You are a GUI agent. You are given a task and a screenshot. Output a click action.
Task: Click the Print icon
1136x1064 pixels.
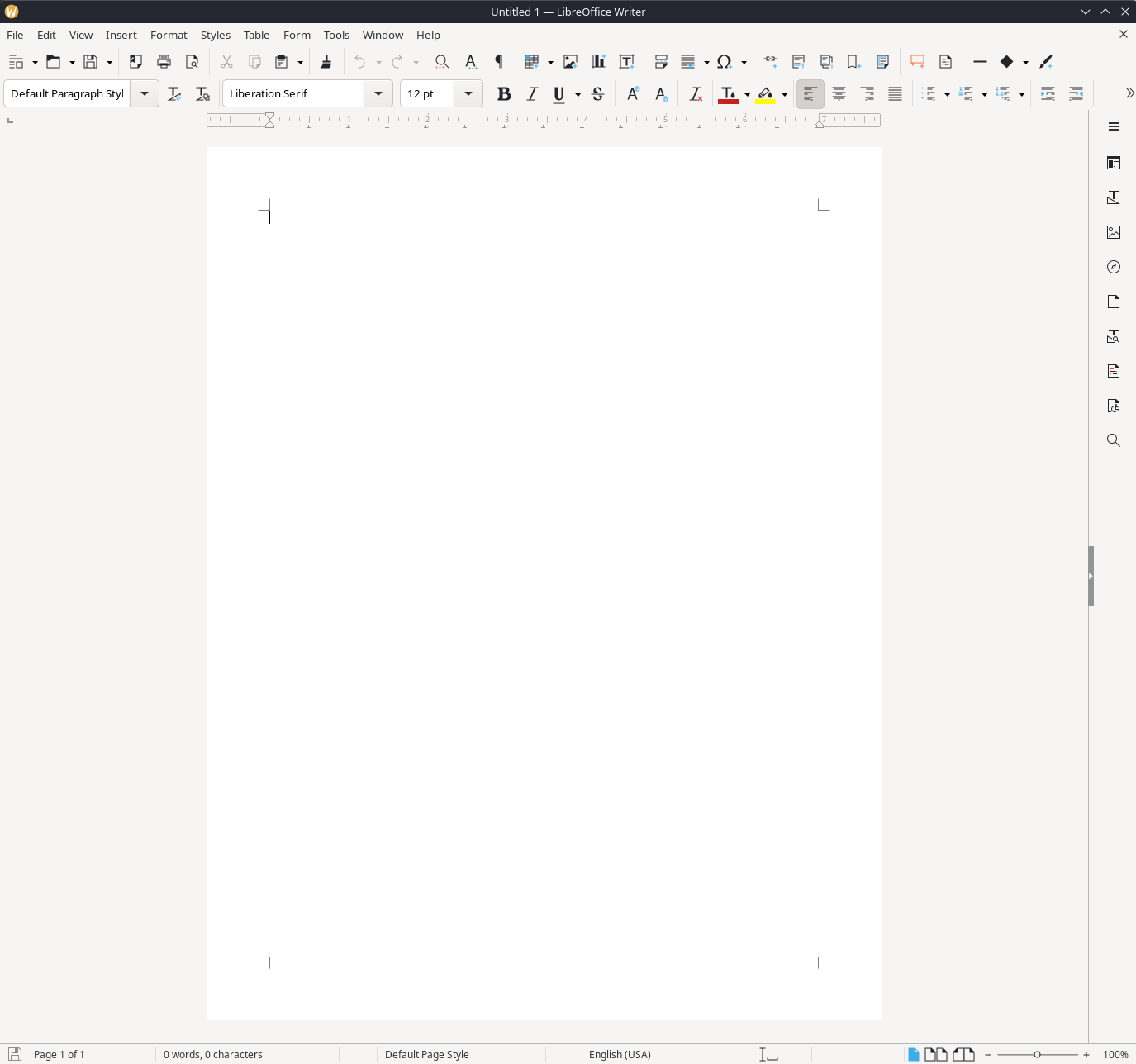click(x=164, y=62)
